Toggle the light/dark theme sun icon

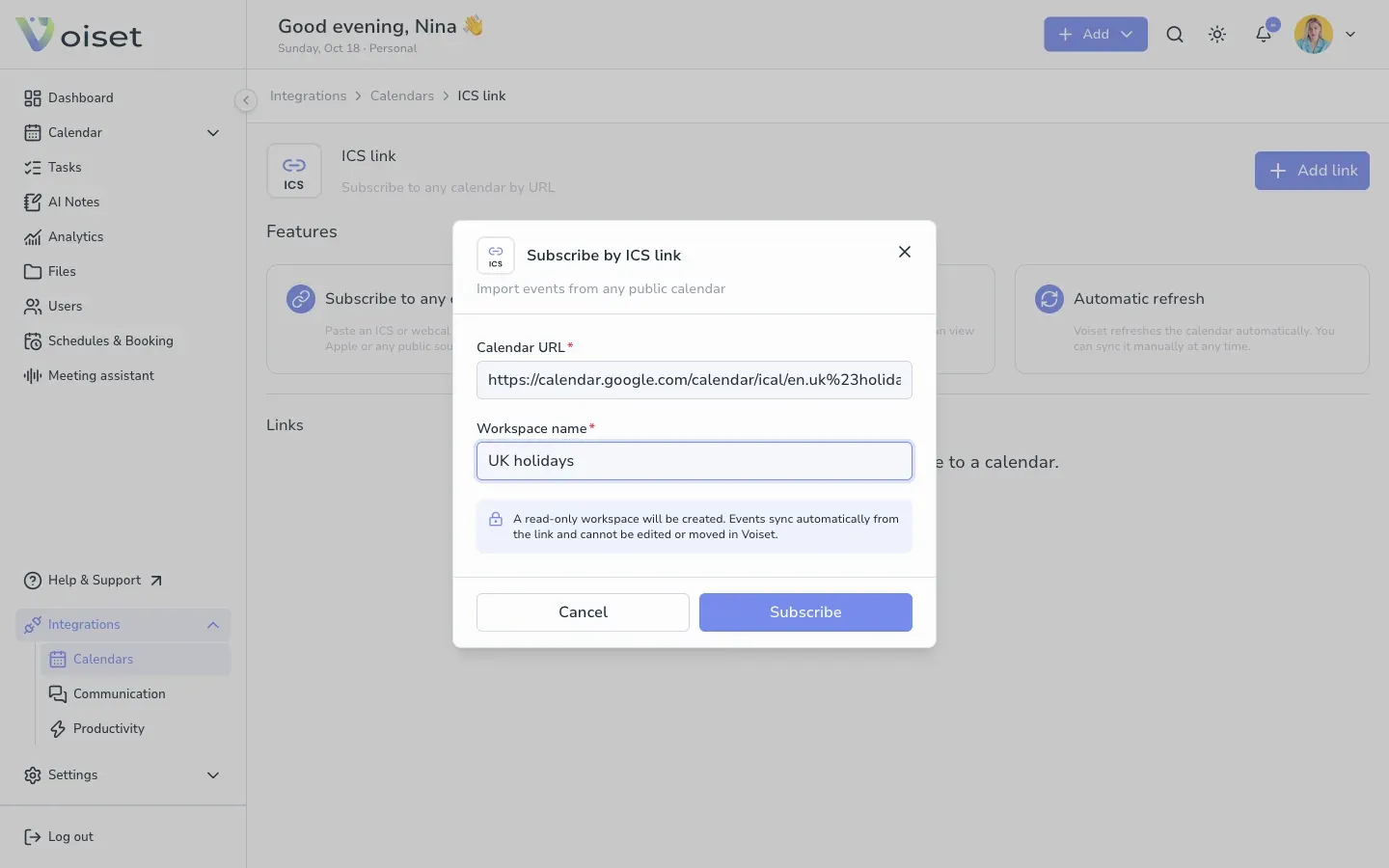click(x=1217, y=35)
